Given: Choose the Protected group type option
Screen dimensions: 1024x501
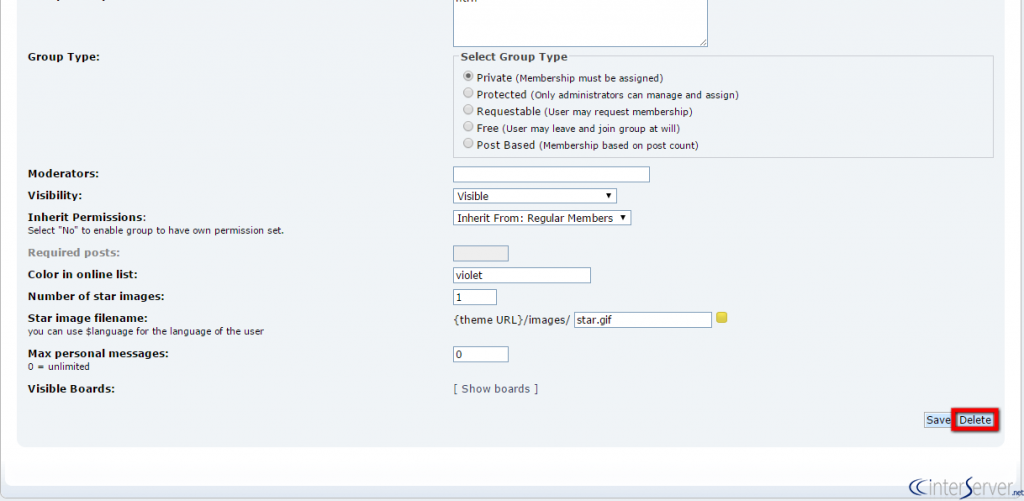Looking at the screenshot, I should click(468, 93).
